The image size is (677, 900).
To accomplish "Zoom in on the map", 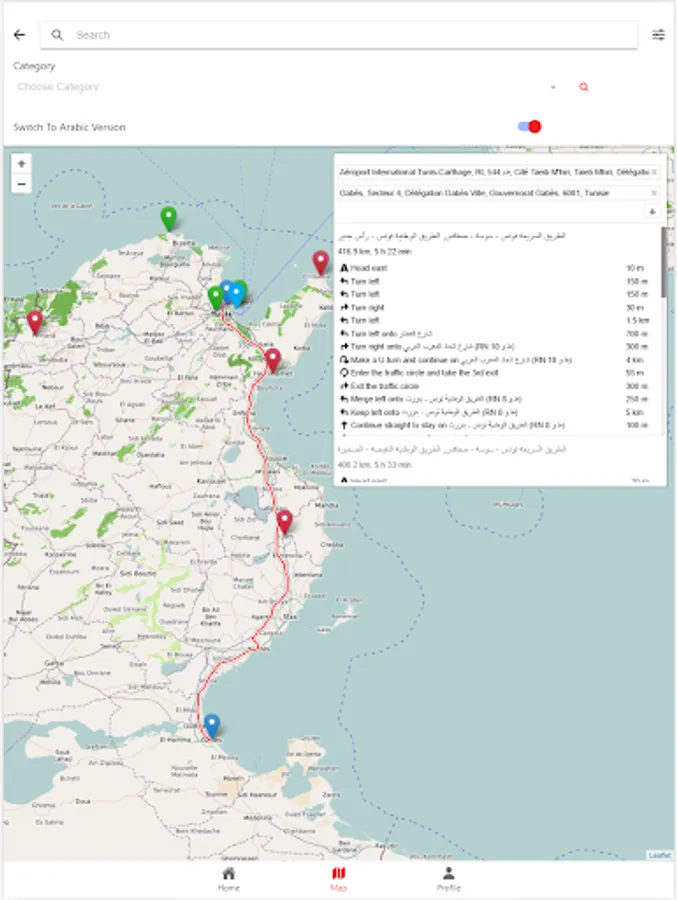I will point(21,164).
